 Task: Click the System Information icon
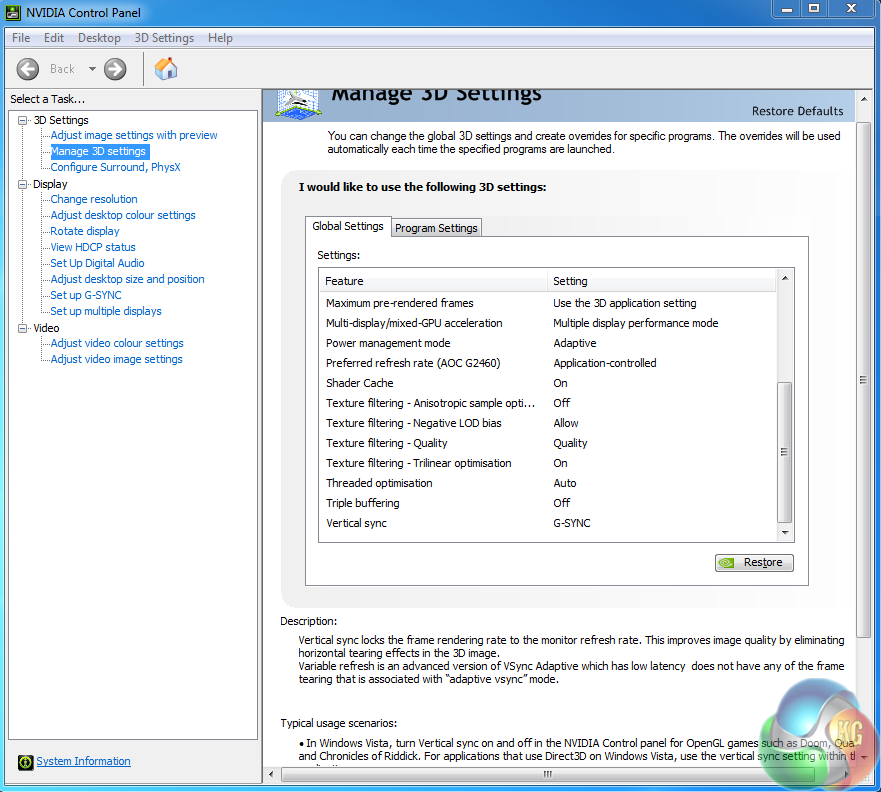tap(25, 762)
